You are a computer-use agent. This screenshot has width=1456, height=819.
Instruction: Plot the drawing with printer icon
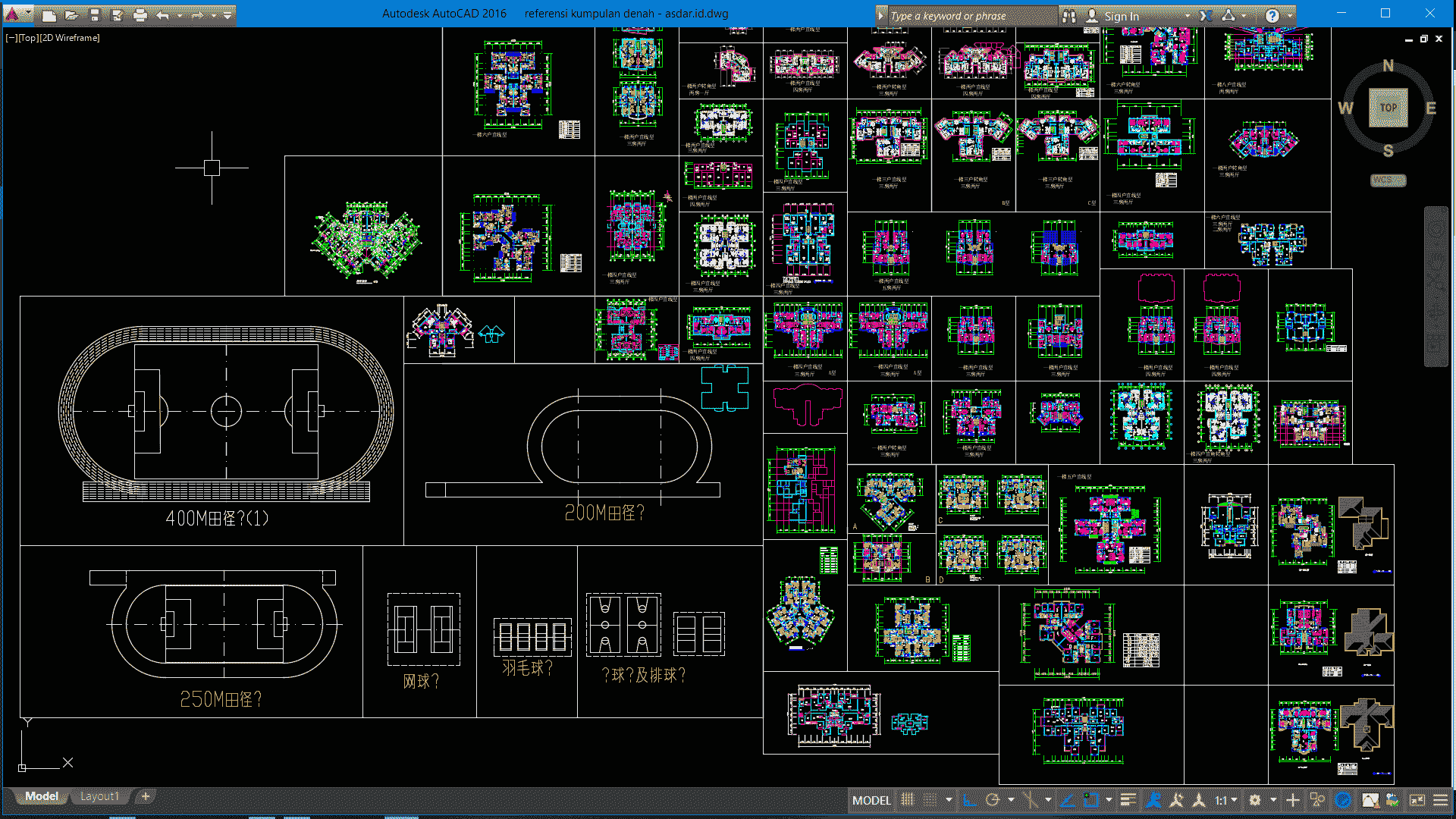point(140,16)
